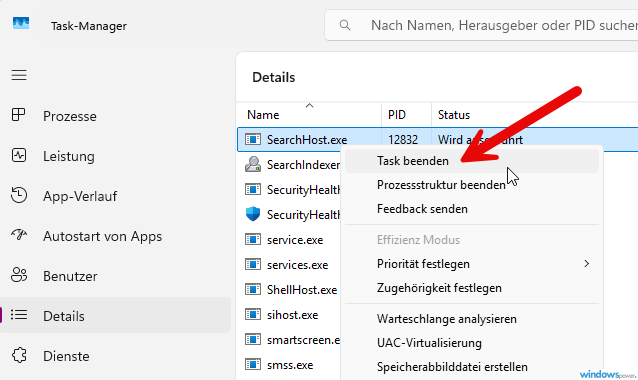
Task: Select the services.exe row
Action: [x=297, y=265]
